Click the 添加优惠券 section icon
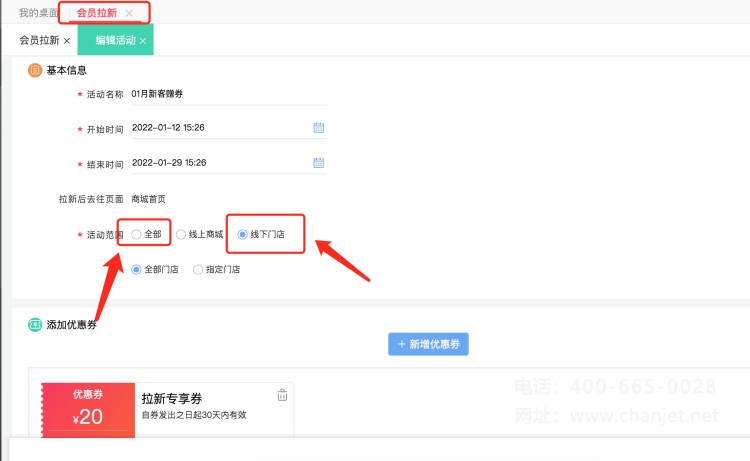 point(35,325)
